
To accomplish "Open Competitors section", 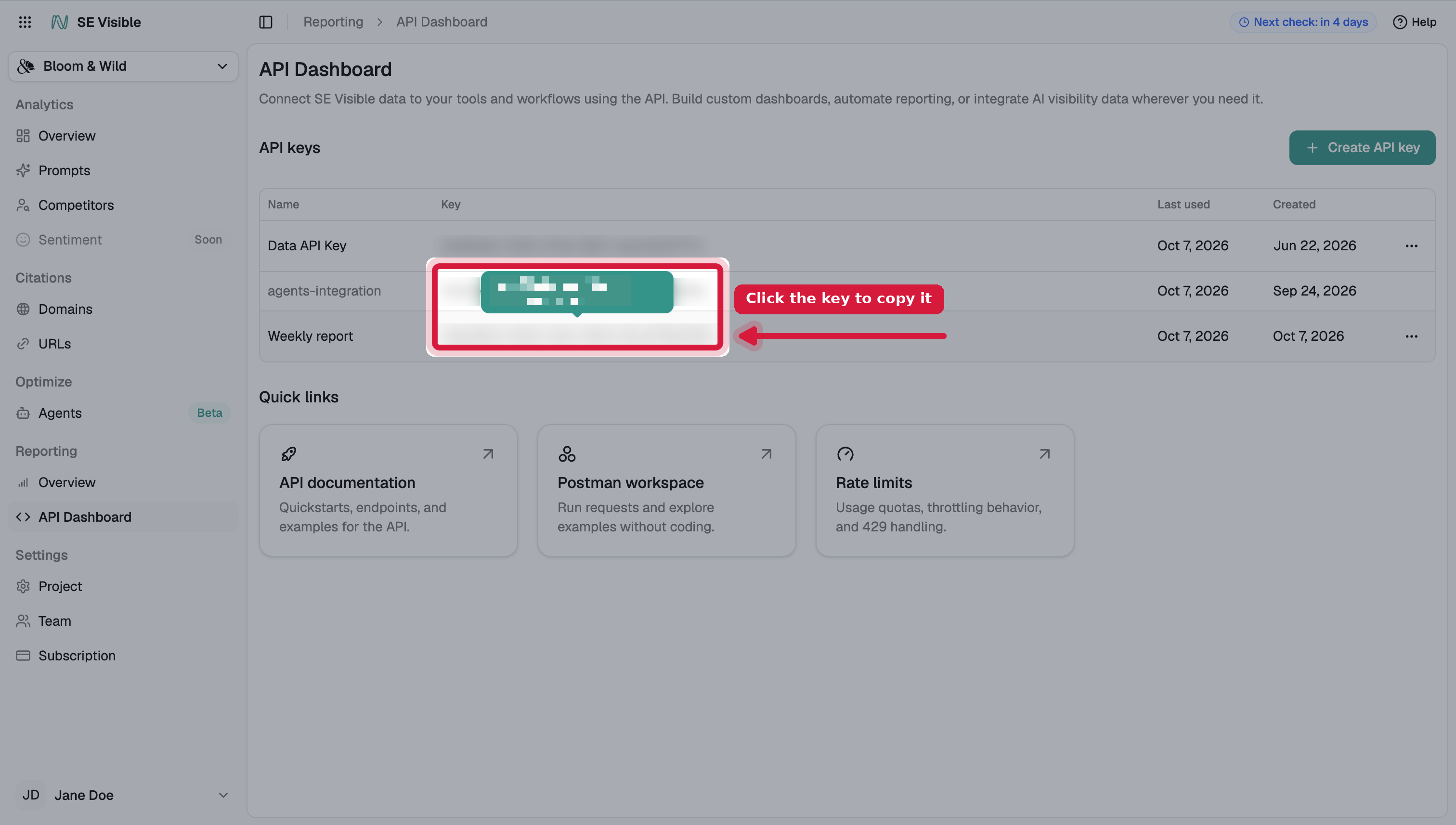I will [123, 205].
